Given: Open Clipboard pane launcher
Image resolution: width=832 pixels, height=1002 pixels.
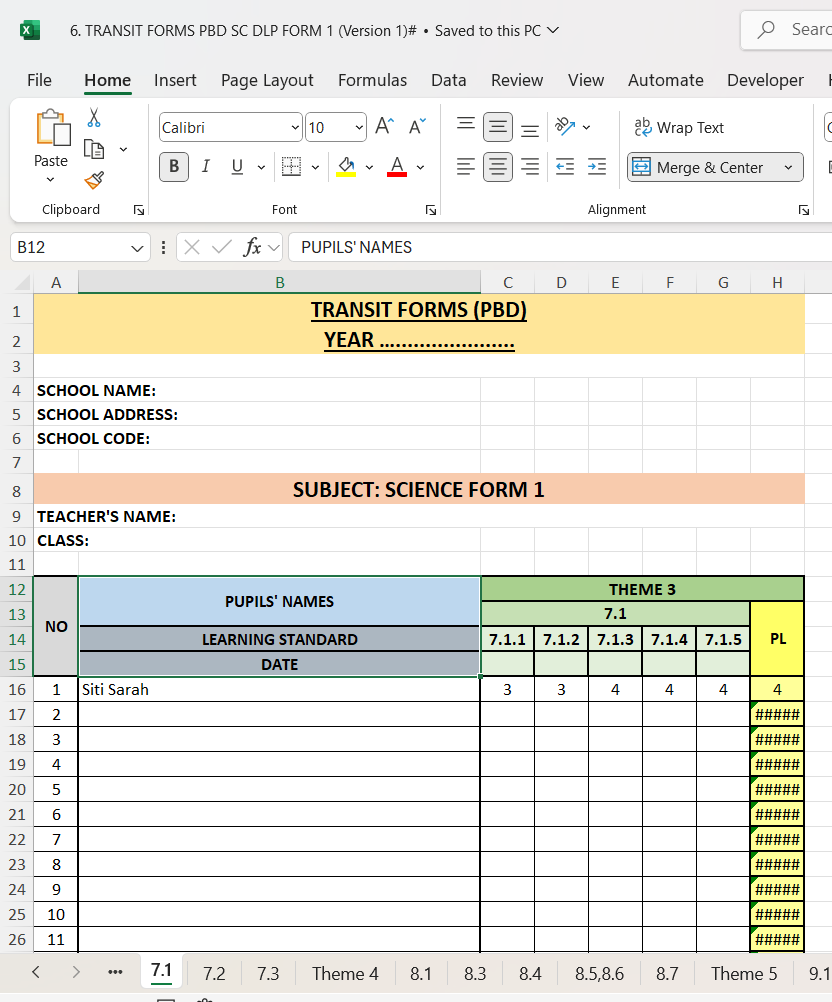Looking at the screenshot, I should tap(139, 210).
